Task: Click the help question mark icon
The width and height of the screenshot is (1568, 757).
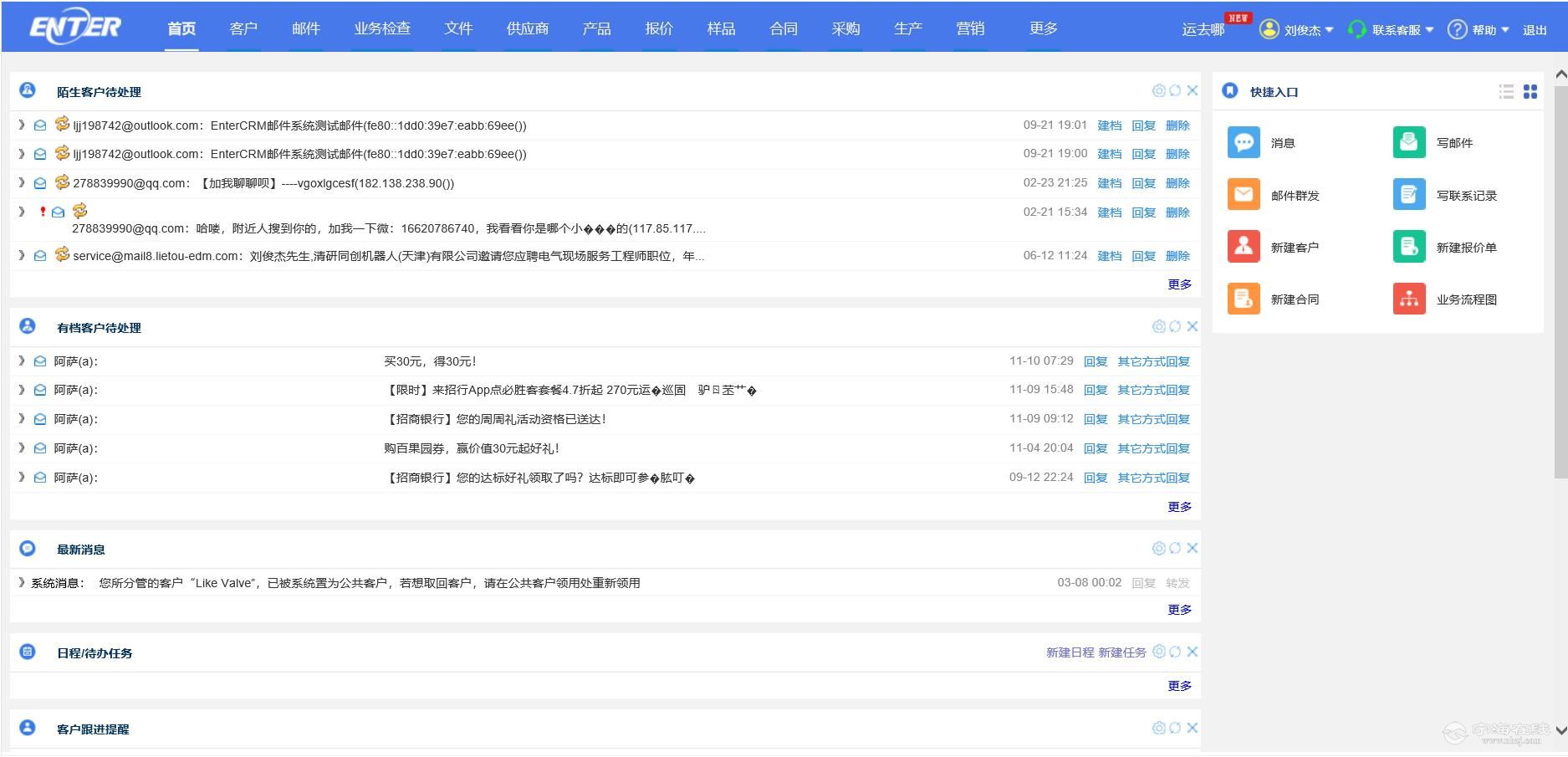Action: [1457, 29]
